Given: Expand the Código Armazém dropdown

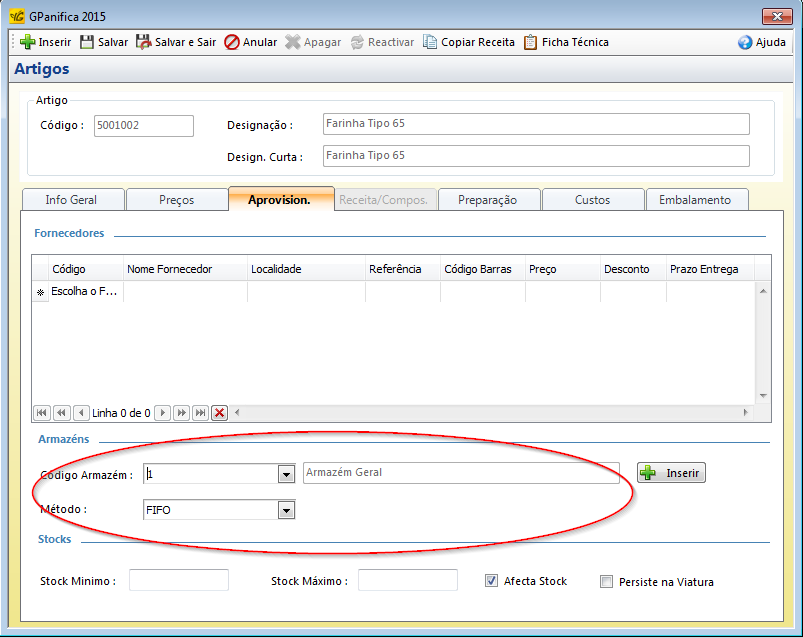Looking at the screenshot, I should (286, 474).
